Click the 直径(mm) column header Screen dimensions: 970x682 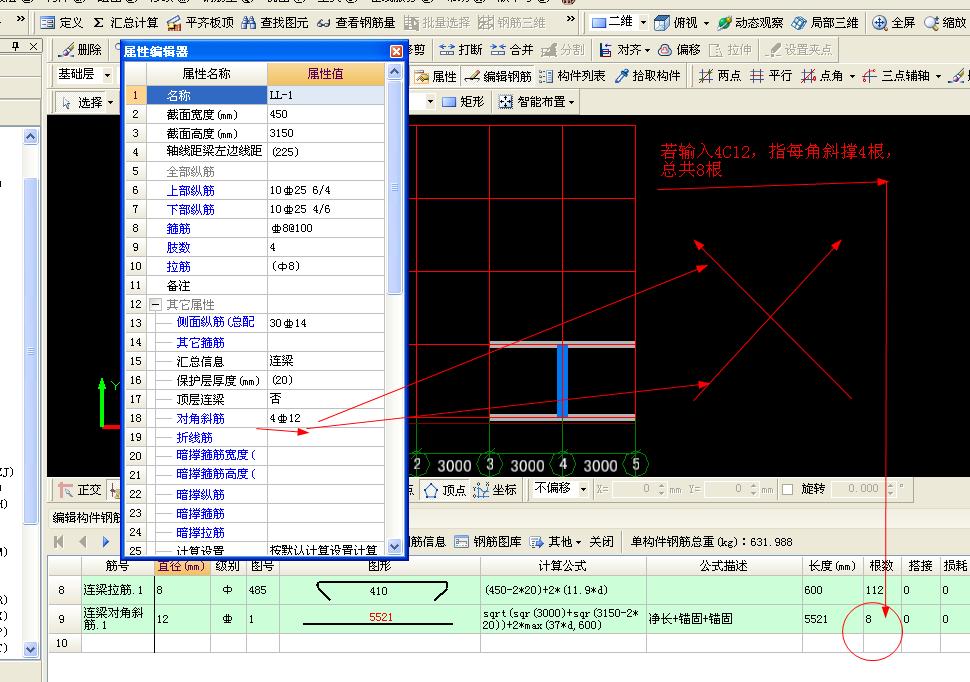182,566
